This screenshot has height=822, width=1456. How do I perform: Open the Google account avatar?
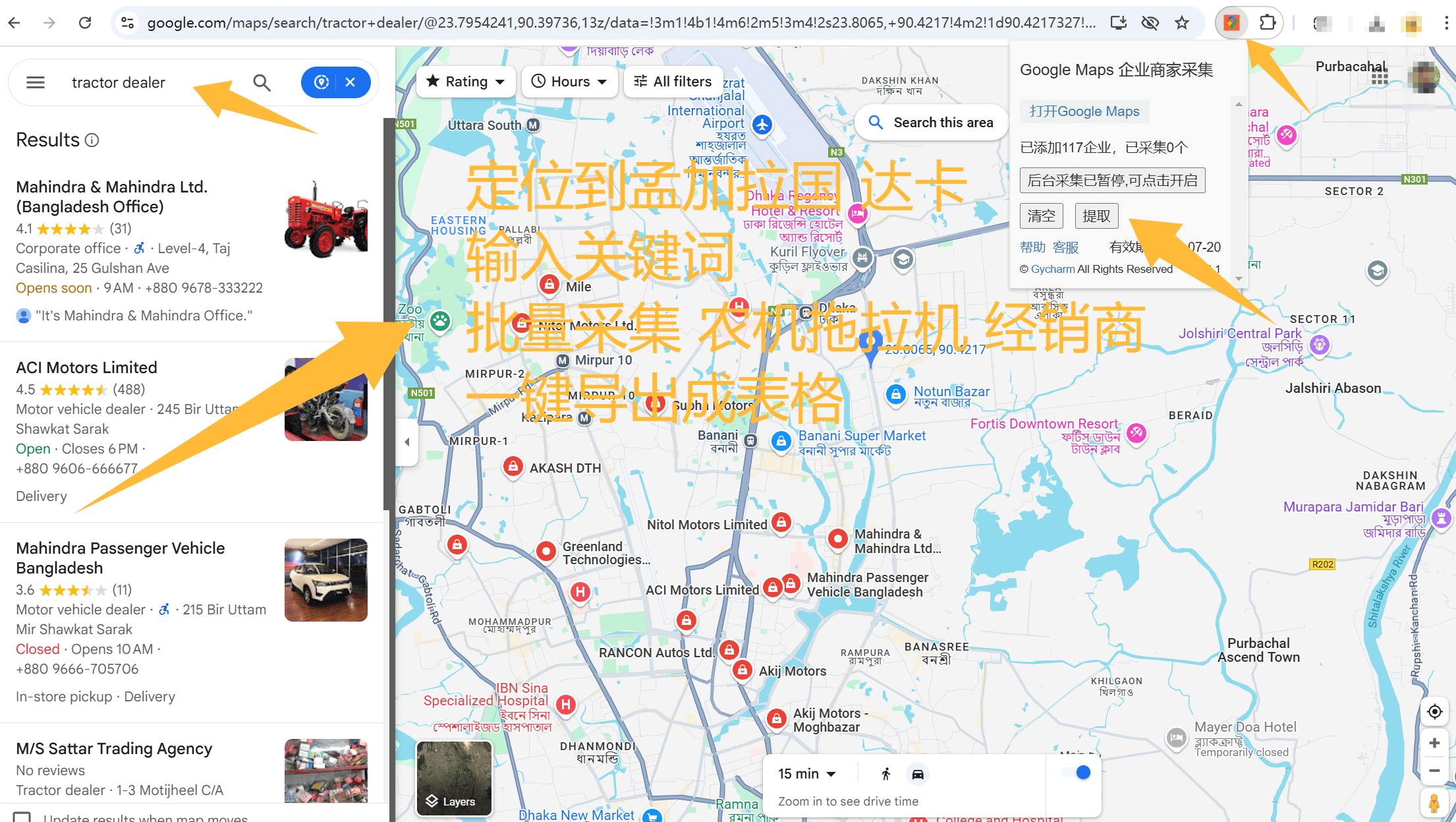(1424, 77)
